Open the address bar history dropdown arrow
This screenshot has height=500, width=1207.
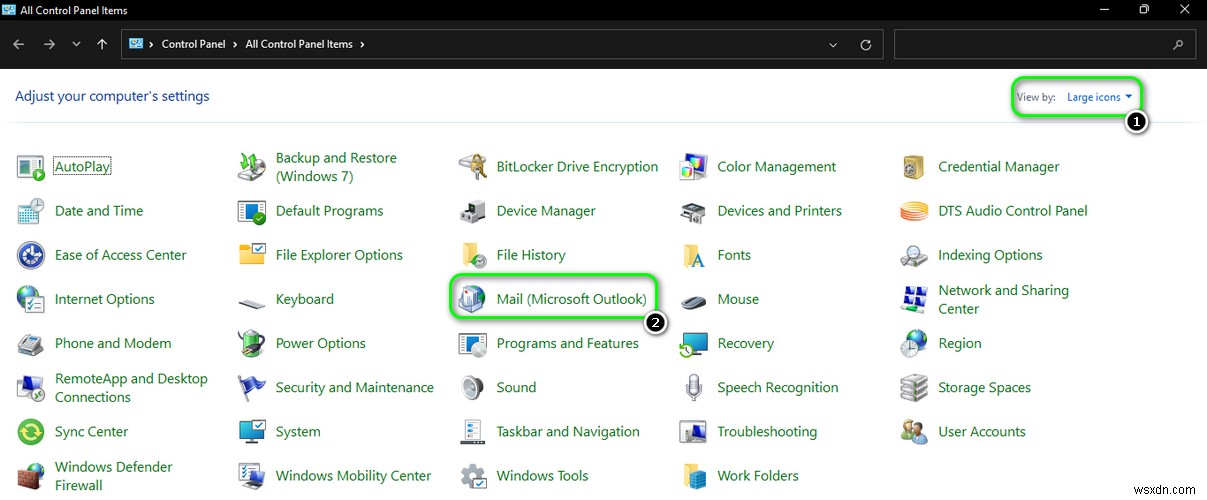click(x=834, y=44)
